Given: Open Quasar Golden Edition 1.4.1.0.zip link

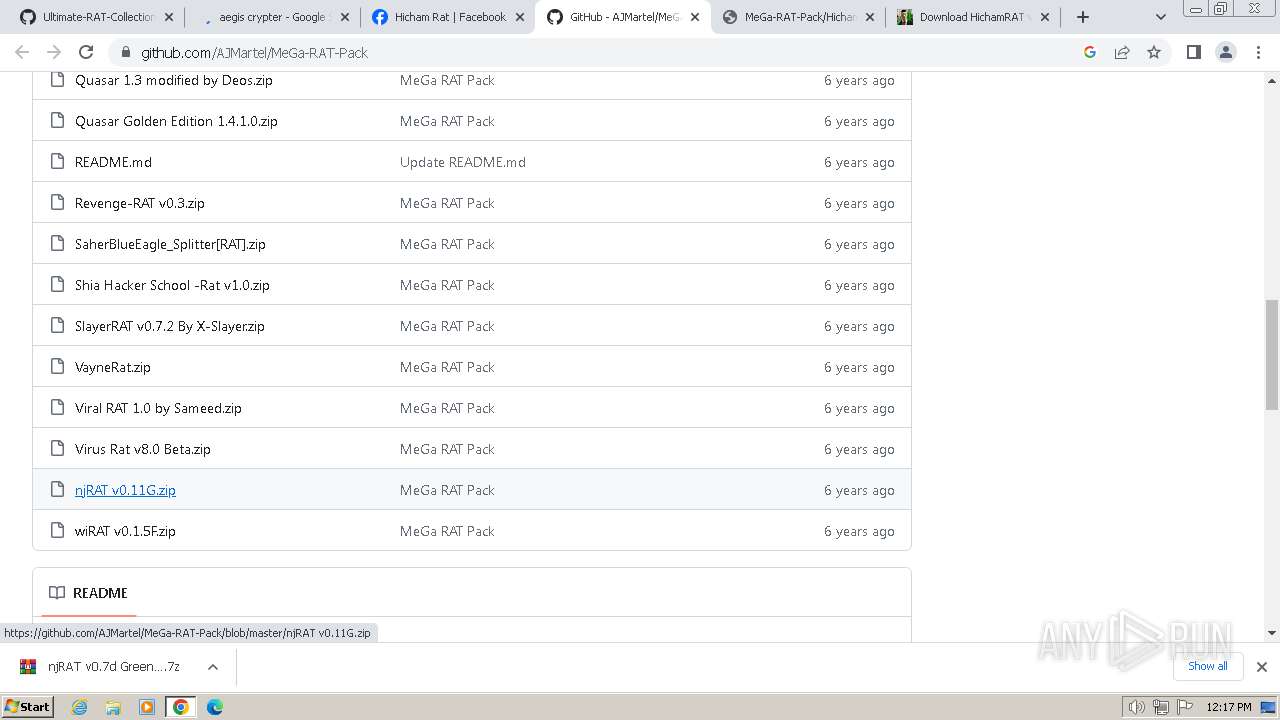Looking at the screenshot, I should coord(176,121).
